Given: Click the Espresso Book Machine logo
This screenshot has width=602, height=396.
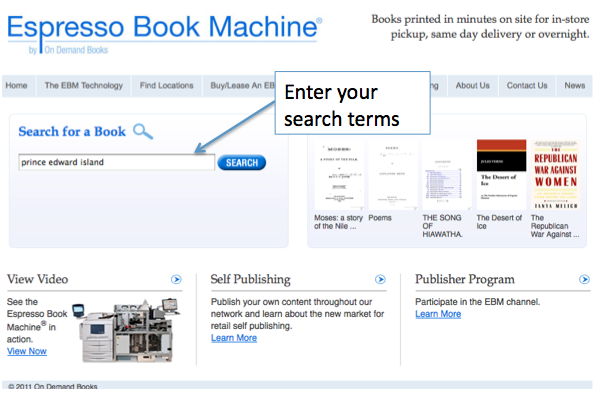Looking at the screenshot, I should (x=165, y=34).
